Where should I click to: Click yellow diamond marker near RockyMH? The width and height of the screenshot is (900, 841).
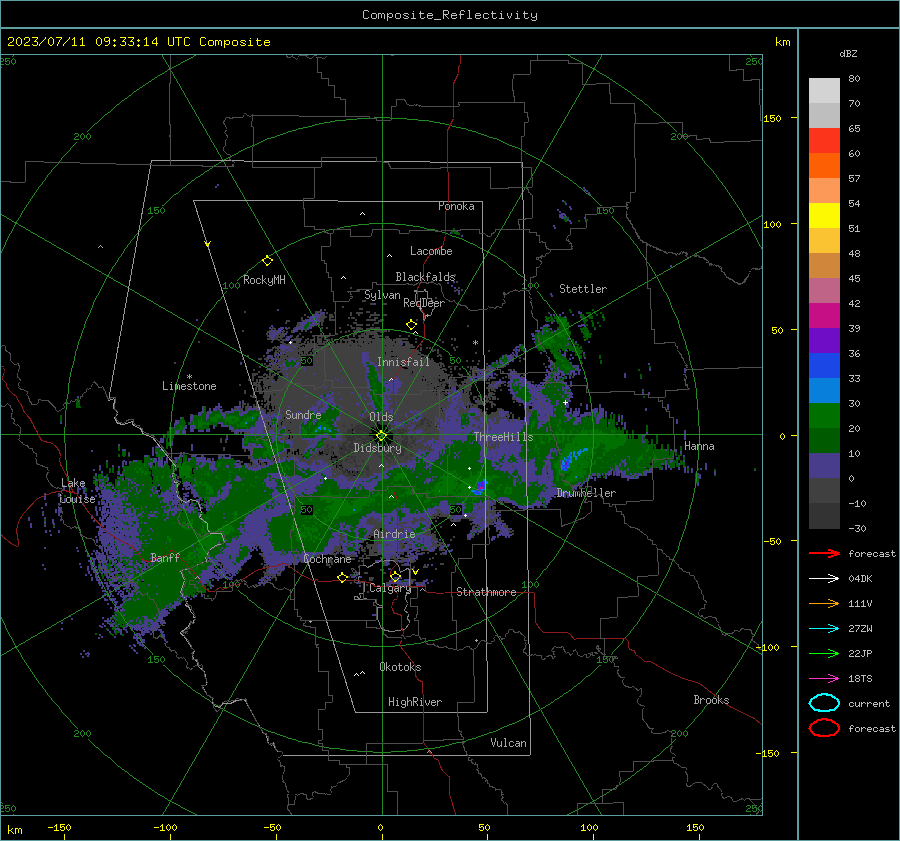click(267, 261)
